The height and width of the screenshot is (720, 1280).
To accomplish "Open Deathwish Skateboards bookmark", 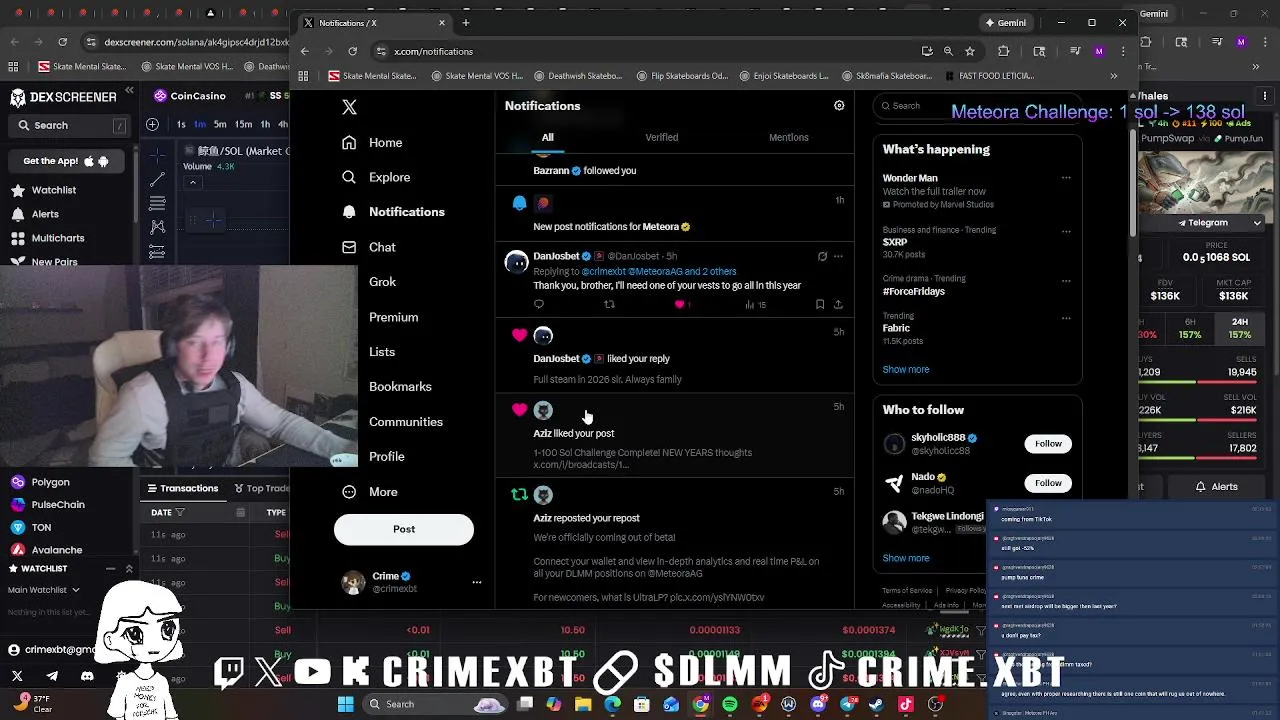I will 577,76.
